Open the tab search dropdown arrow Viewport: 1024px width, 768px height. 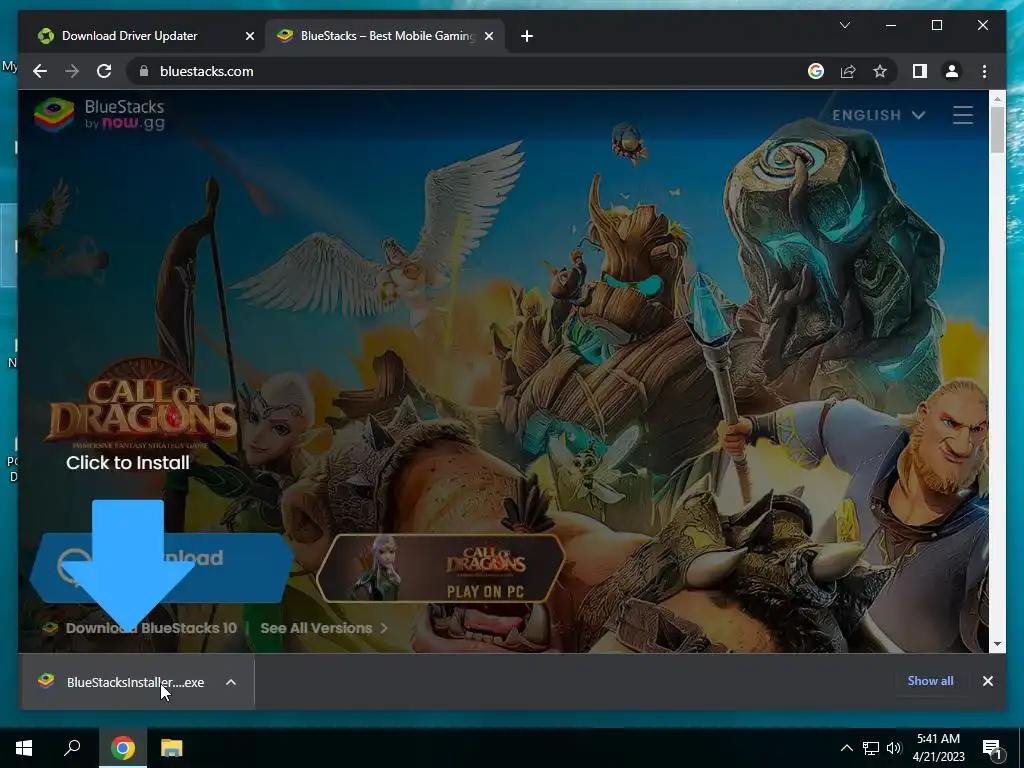pos(844,25)
